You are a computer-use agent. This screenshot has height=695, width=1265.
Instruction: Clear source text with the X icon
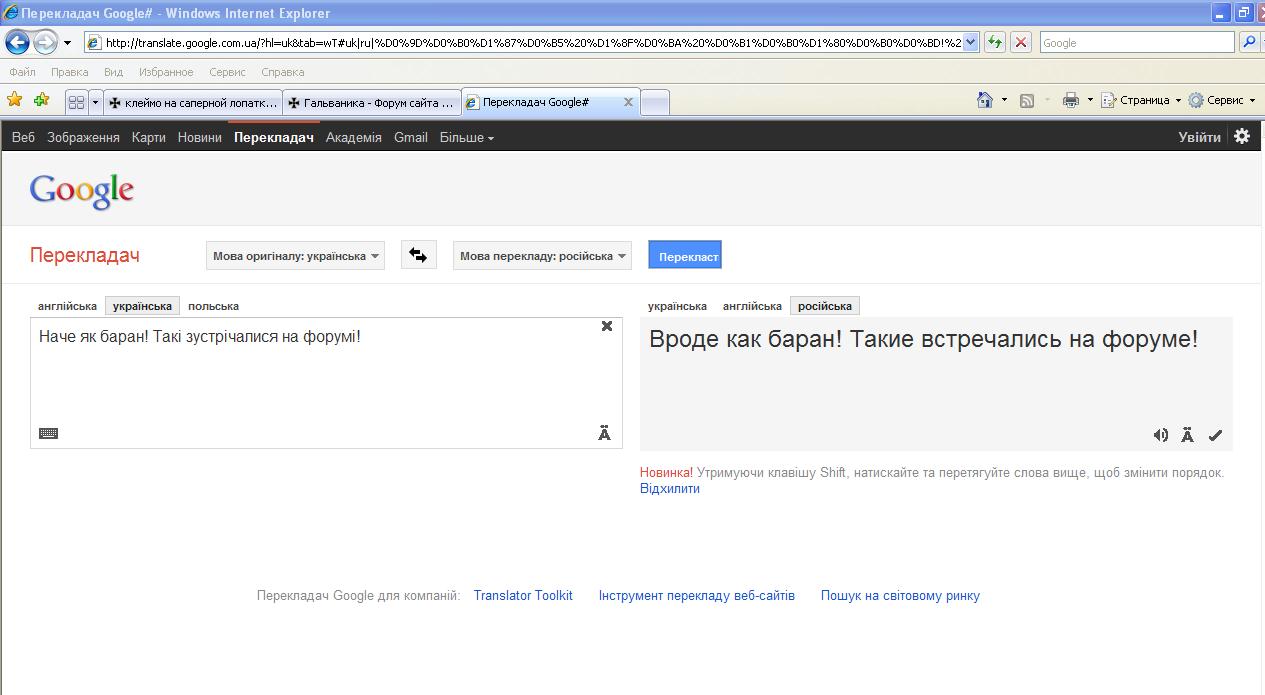pyautogui.click(x=606, y=326)
